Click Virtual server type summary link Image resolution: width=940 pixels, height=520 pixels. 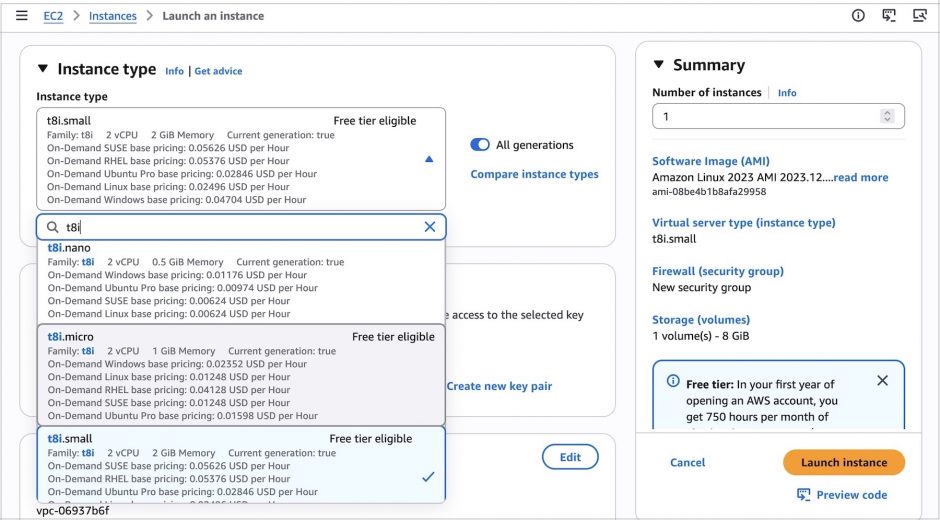pos(744,223)
